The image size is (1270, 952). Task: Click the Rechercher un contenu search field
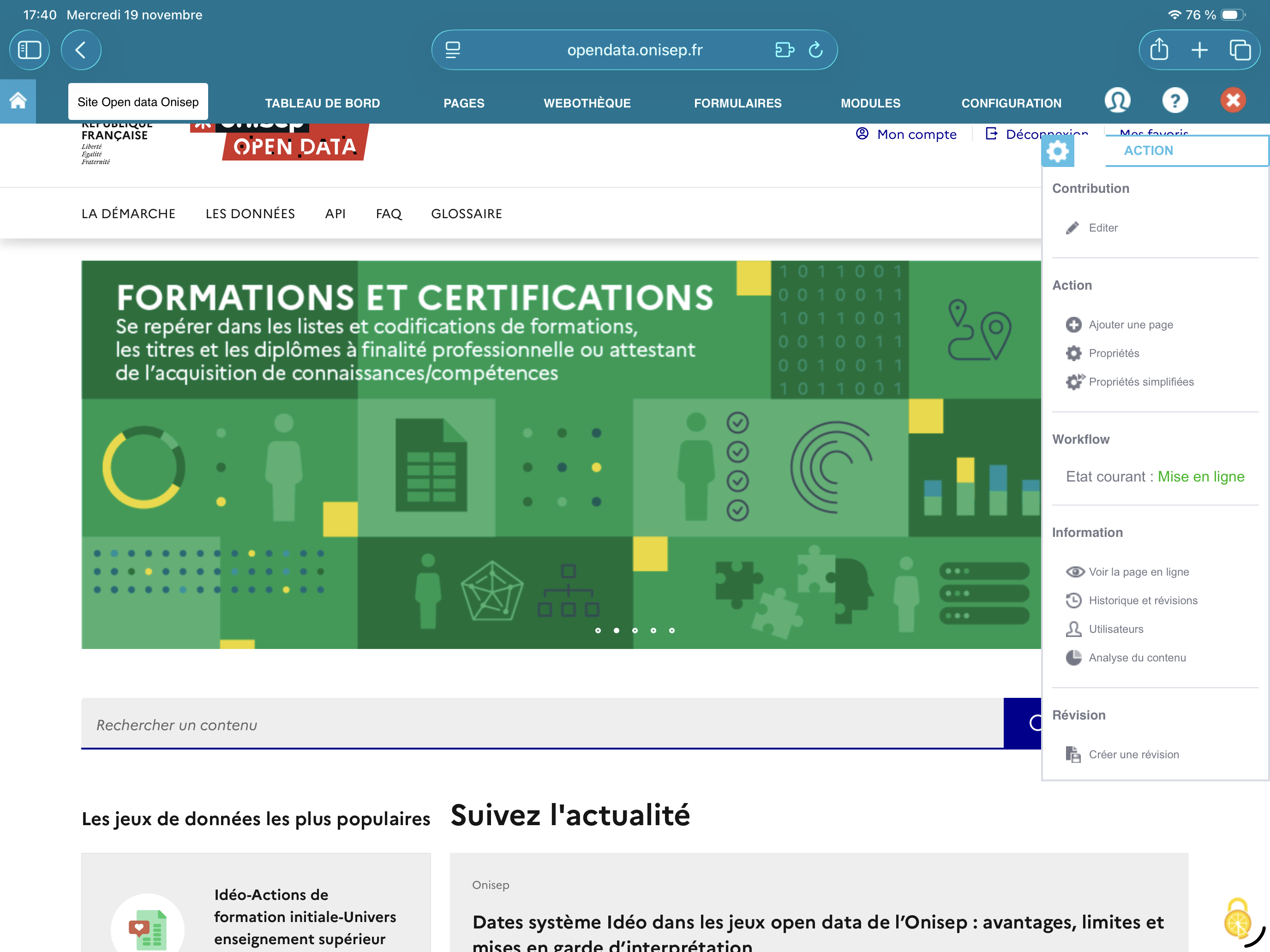coord(539,724)
